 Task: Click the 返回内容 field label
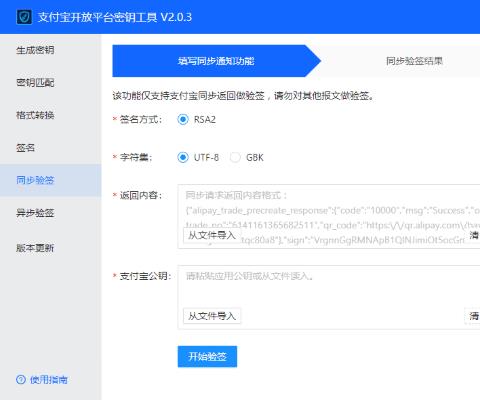[x=140, y=195]
